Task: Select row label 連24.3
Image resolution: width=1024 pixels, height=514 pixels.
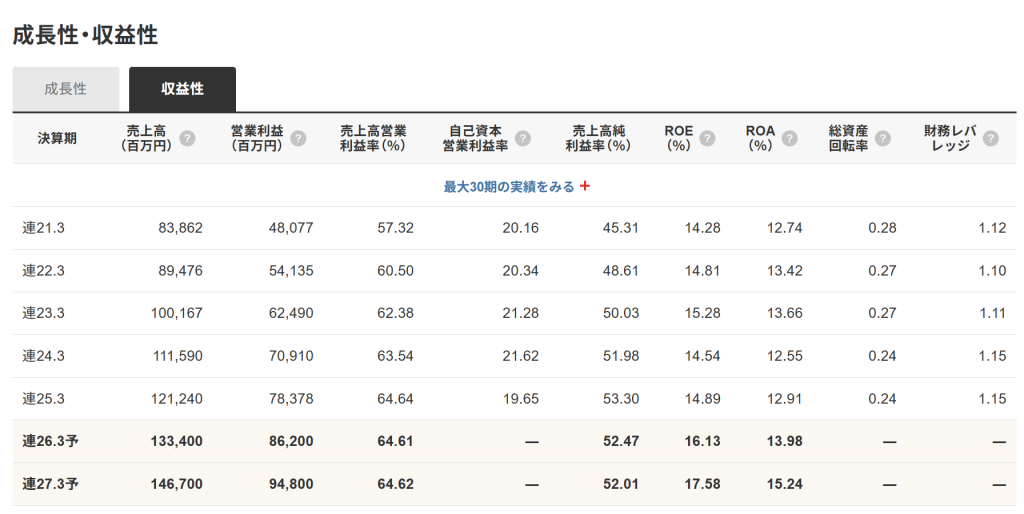Action: 44,356
